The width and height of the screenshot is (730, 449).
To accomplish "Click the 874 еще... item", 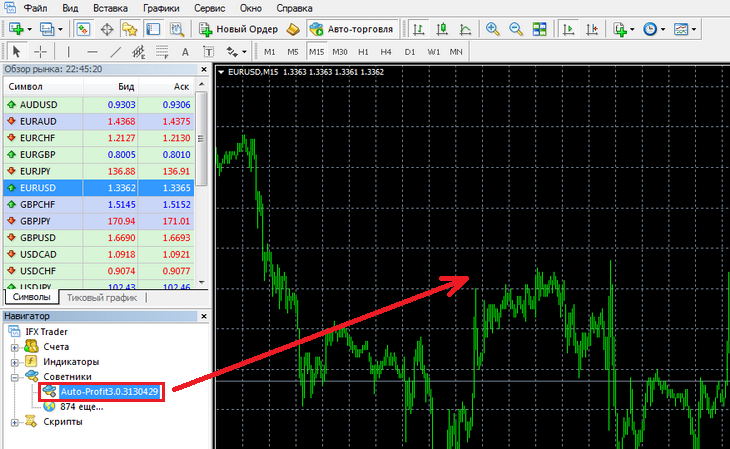I will click(81, 407).
